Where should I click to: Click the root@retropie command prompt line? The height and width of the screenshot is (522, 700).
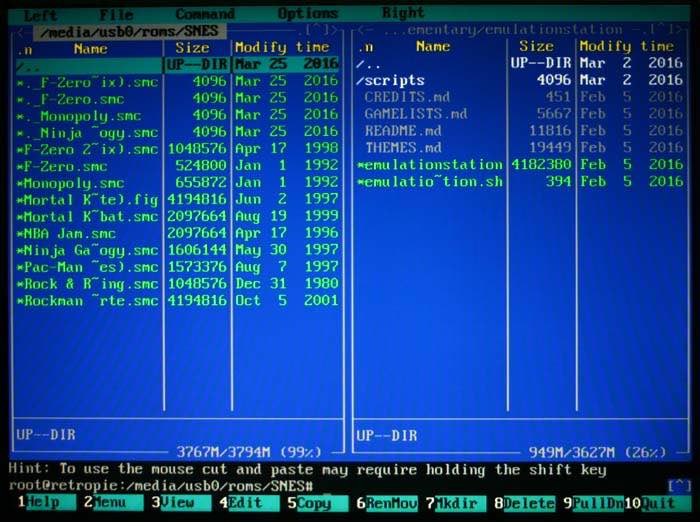point(161,485)
